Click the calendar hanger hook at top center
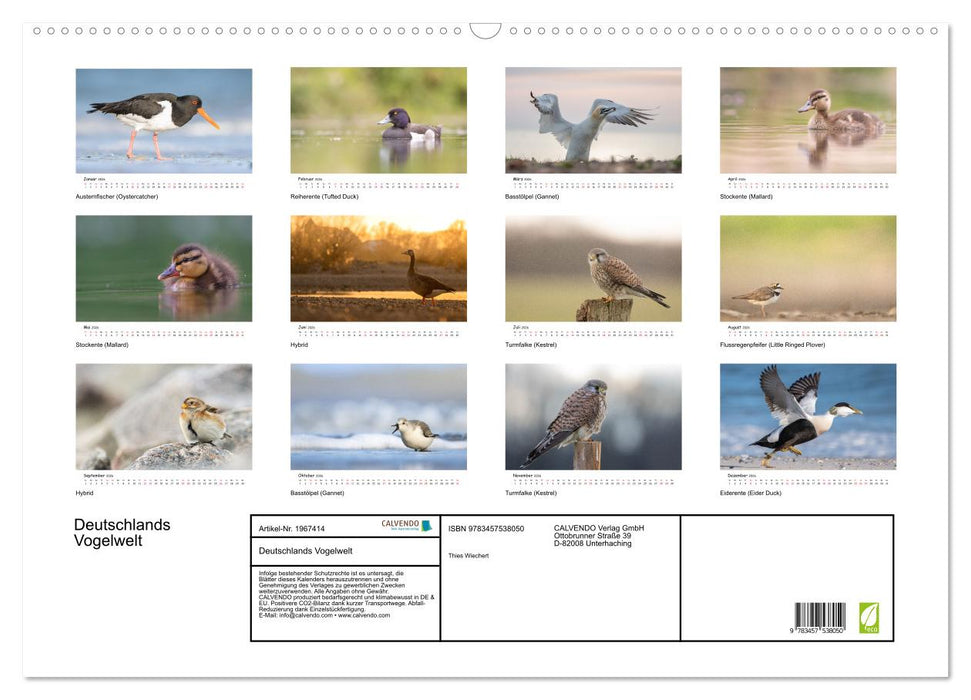 coord(485,31)
